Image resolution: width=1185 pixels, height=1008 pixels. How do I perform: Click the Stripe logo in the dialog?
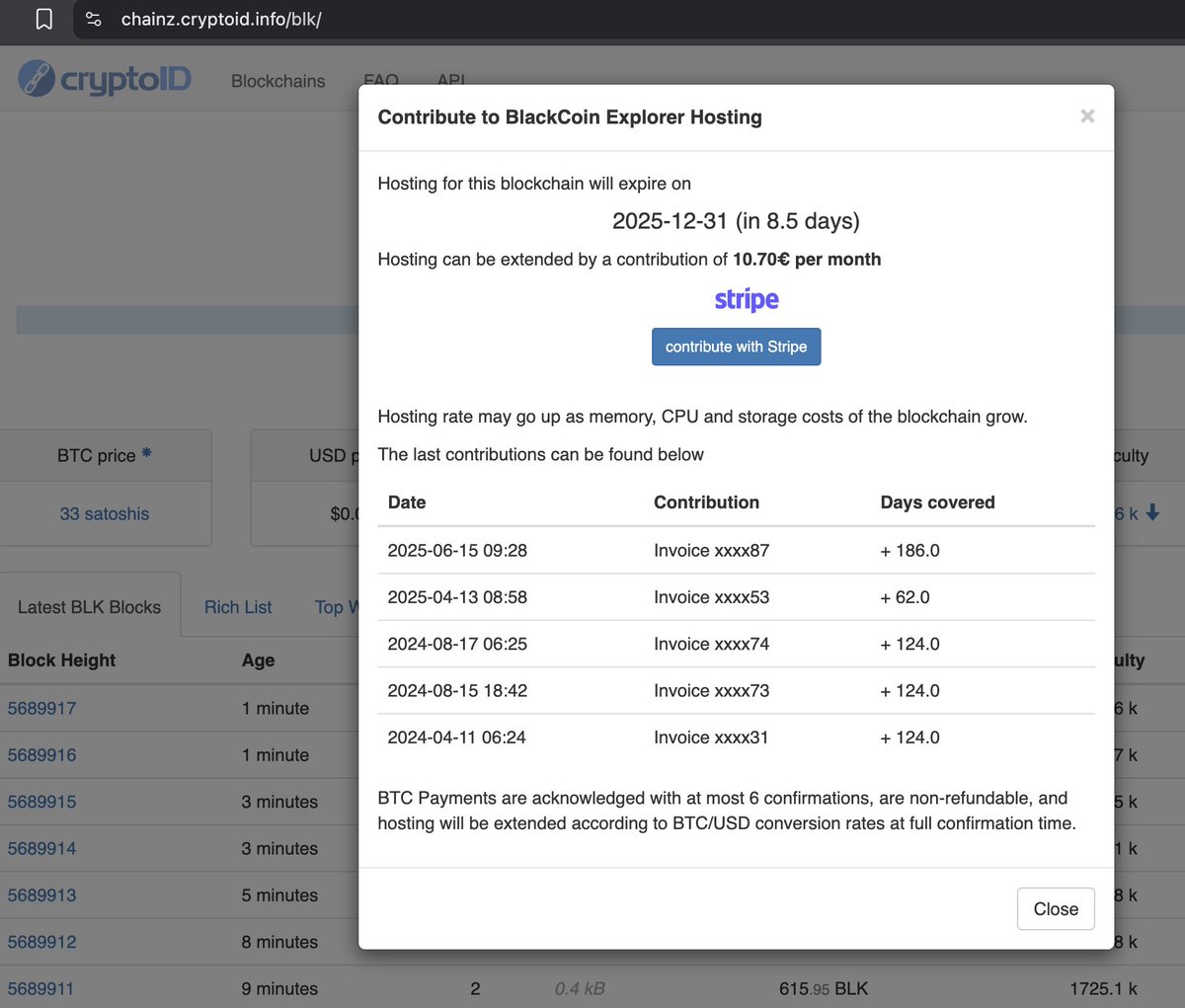(746, 298)
